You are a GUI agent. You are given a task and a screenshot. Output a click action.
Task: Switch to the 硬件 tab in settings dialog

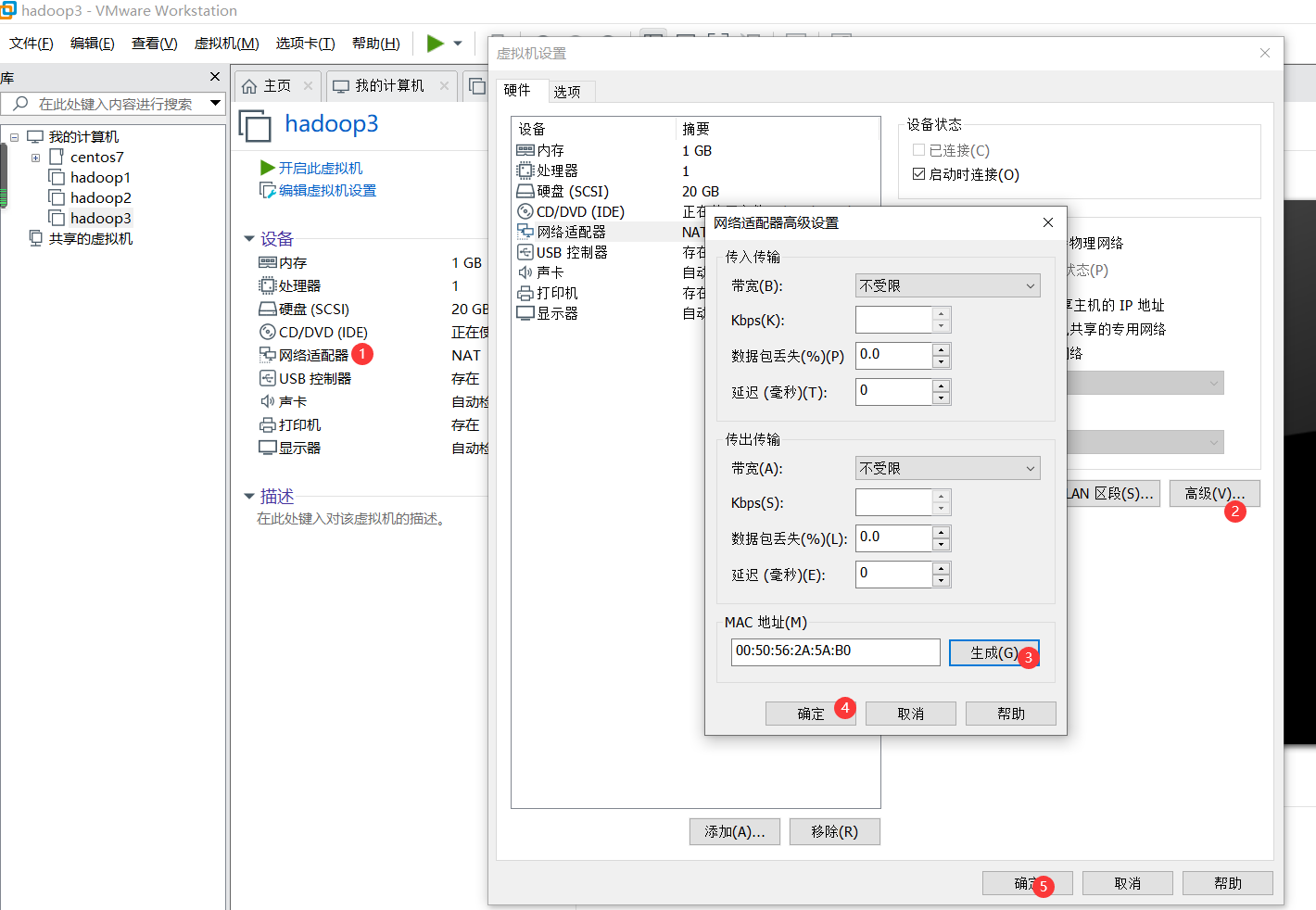tap(517, 90)
